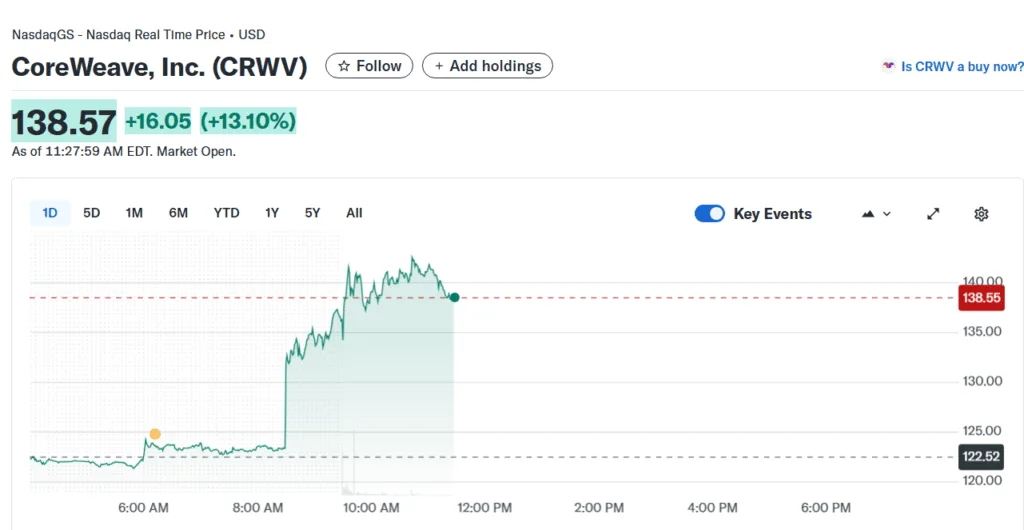This screenshot has width=1024, height=530.
Task: Click the orange key event marker on chart
Action: (x=155, y=434)
